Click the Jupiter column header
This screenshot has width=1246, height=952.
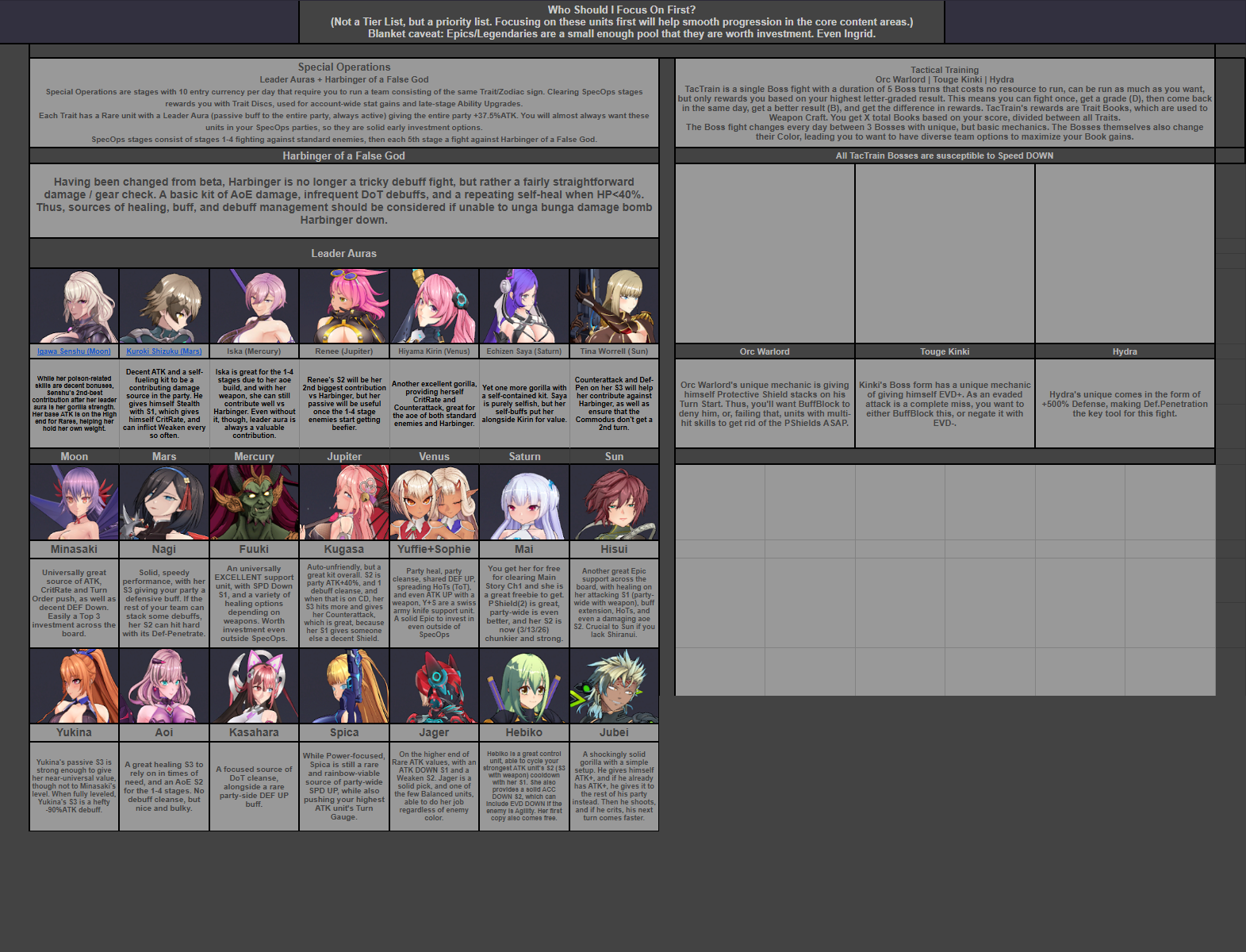click(344, 456)
